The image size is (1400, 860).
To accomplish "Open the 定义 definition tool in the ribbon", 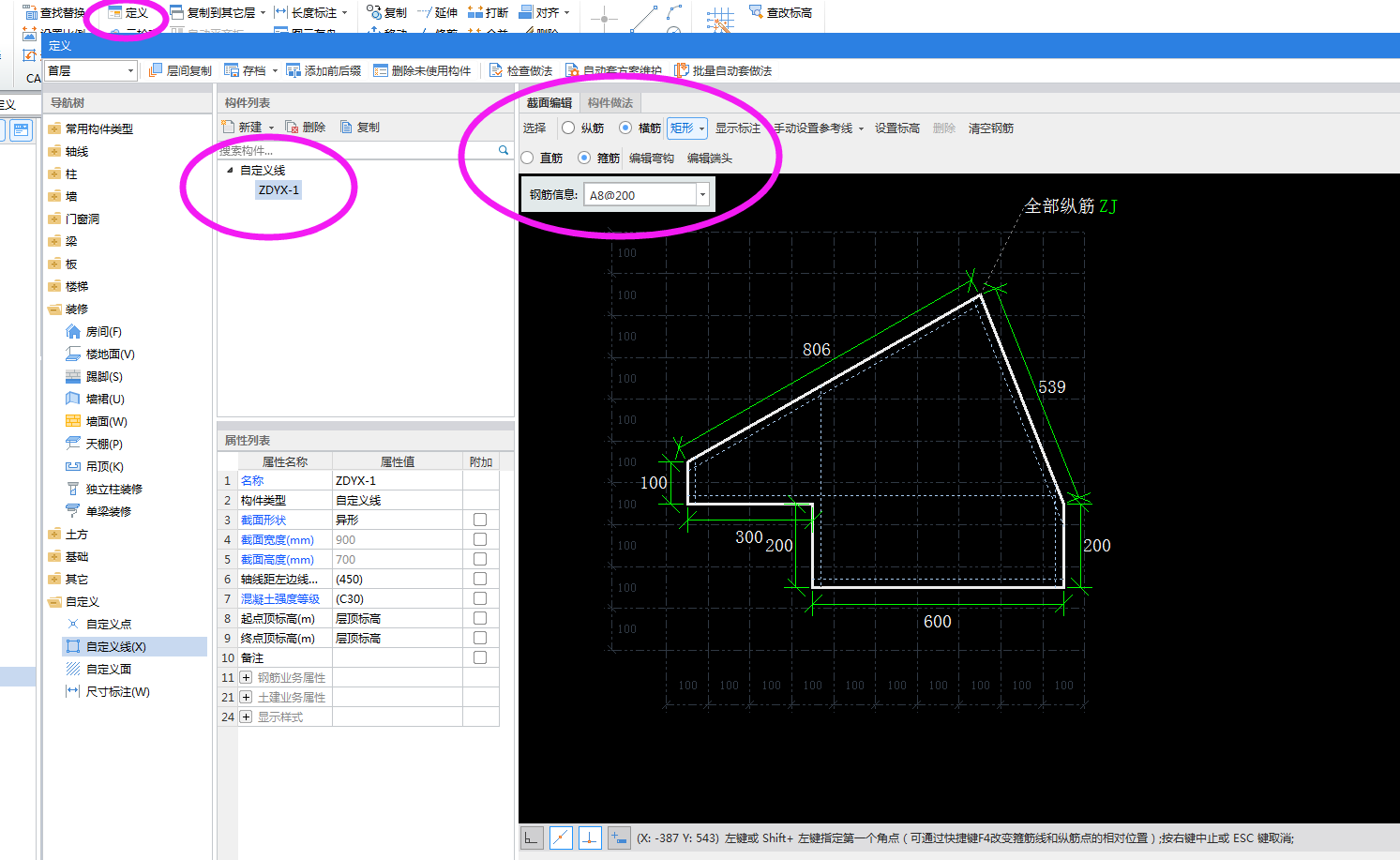I will (128, 12).
